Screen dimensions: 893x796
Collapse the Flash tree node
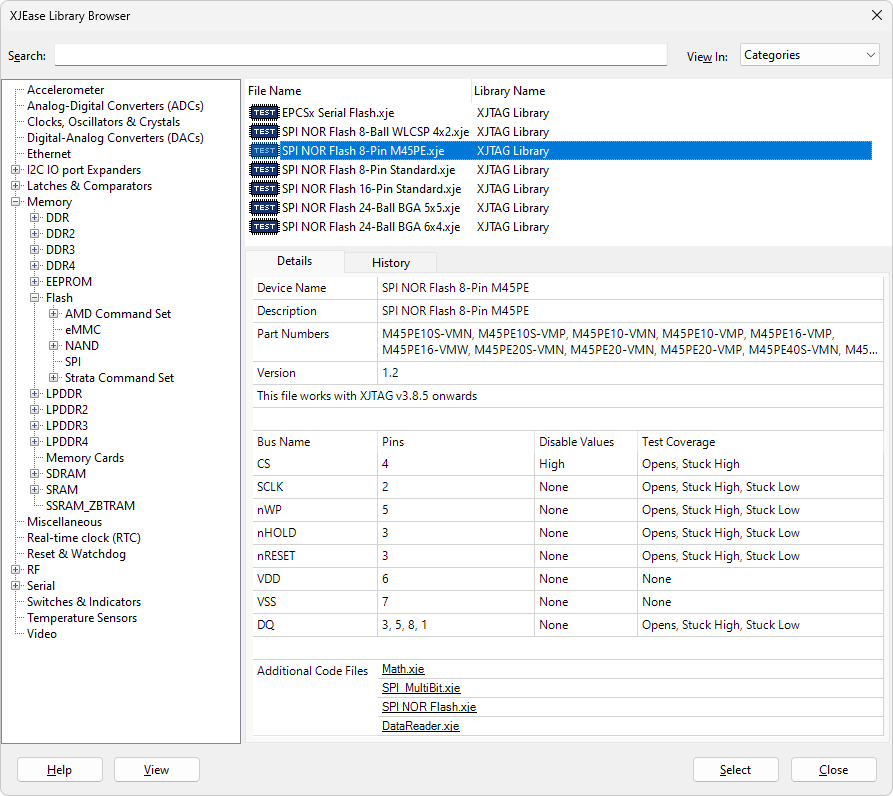(x=35, y=298)
